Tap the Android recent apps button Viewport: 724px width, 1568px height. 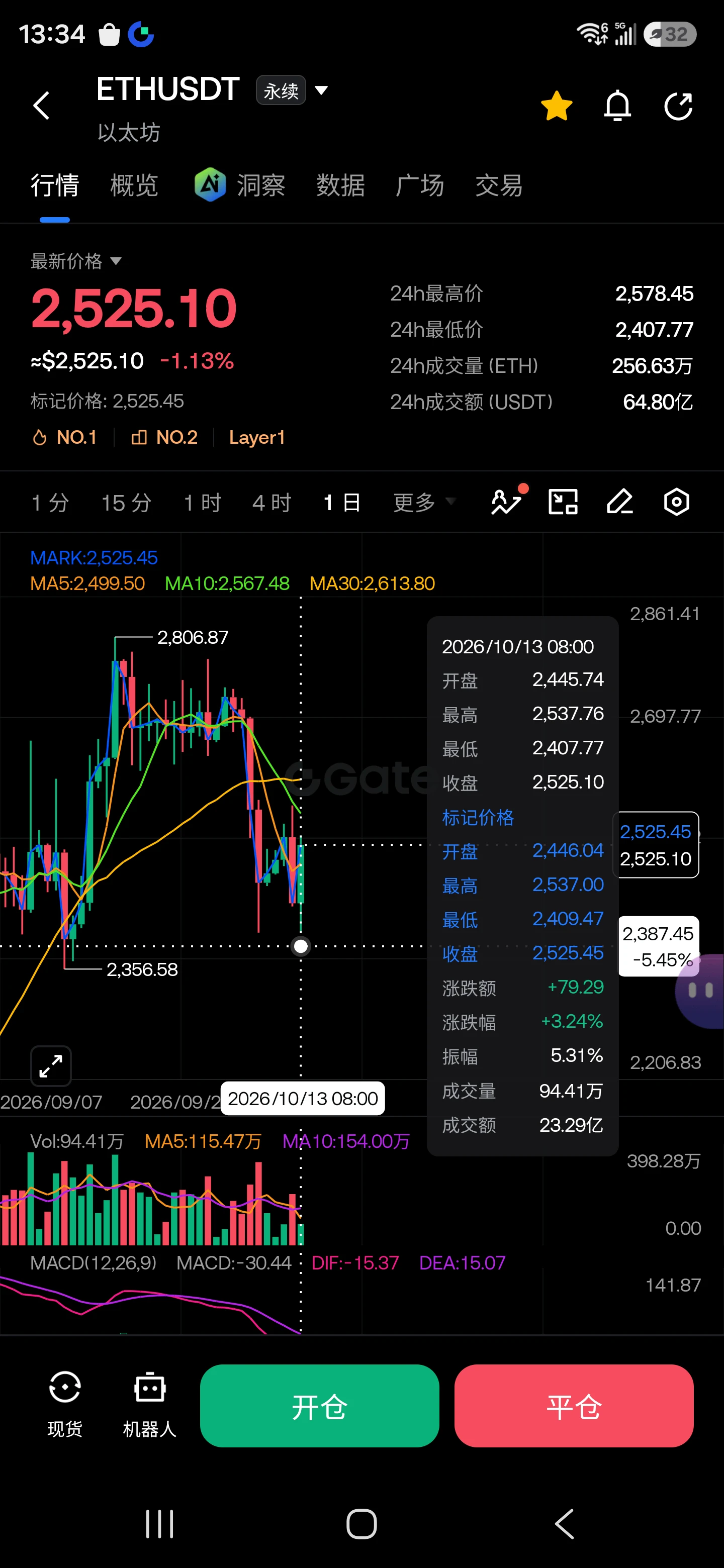click(x=159, y=1524)
